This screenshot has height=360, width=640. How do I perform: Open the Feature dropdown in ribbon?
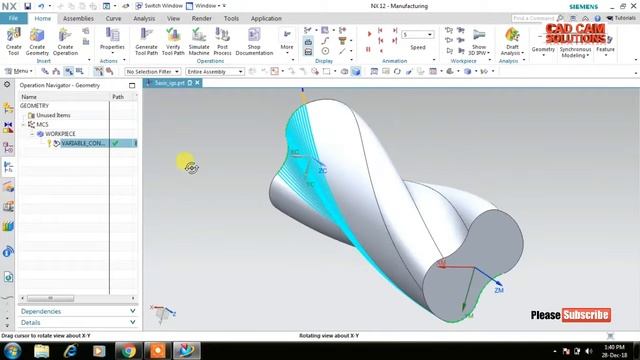point(605,51)
